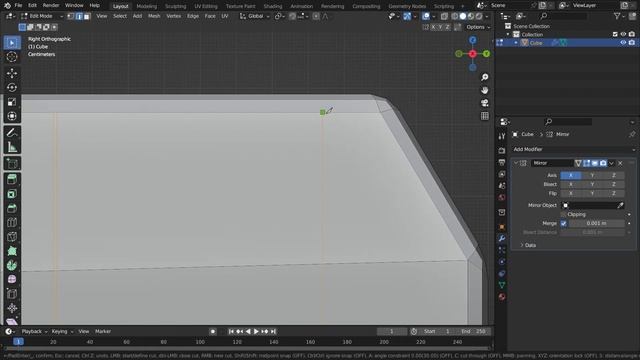Select the Scale tool
640x360 pixels.
(12, 102)
